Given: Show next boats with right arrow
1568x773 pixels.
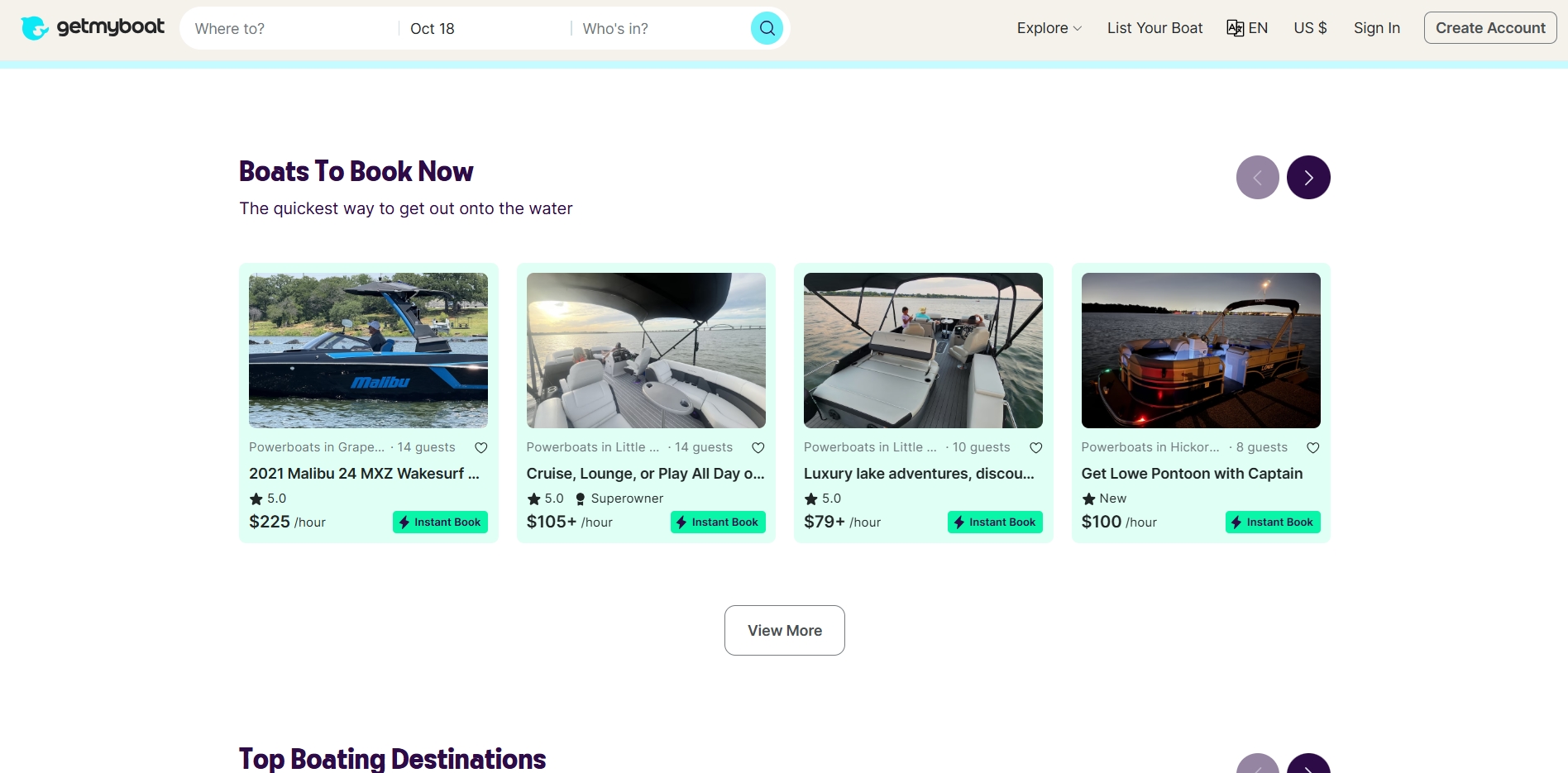Looking at the screenshot, I should (x=1308, y=178).
